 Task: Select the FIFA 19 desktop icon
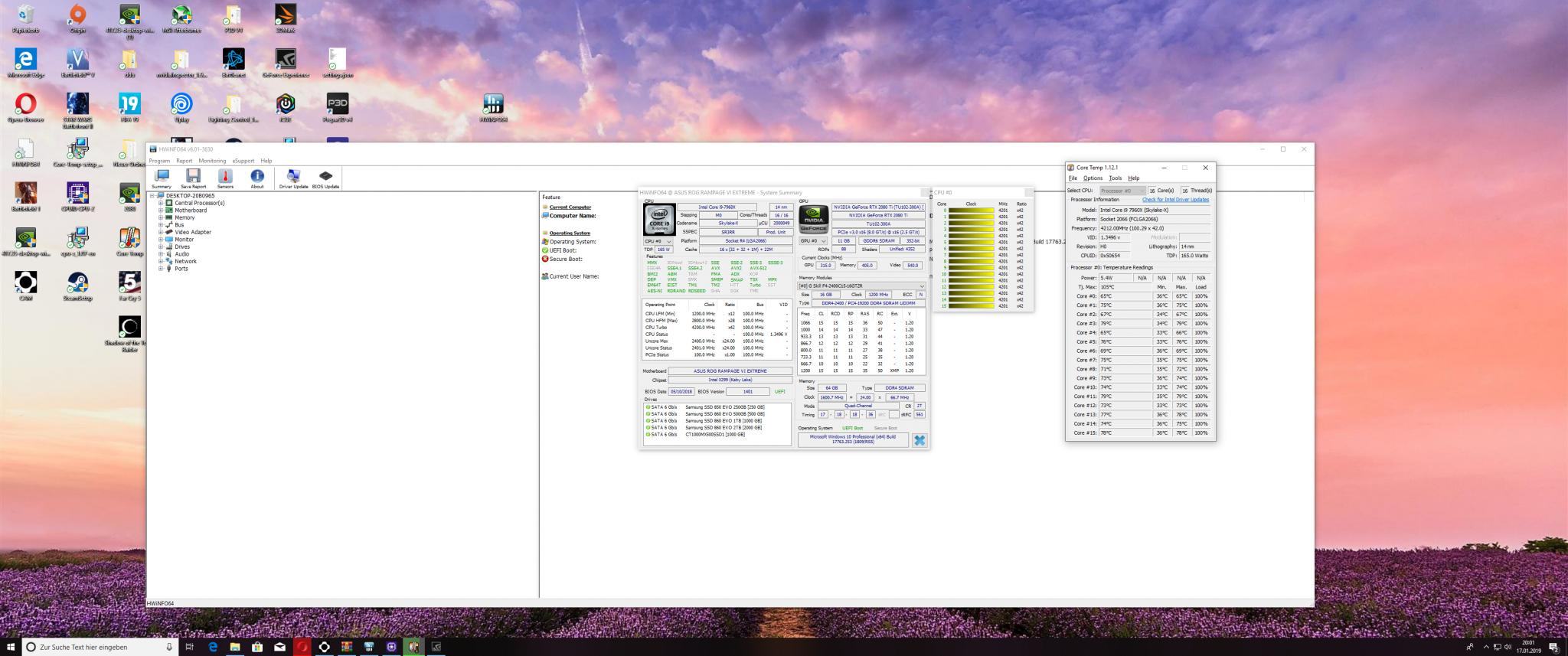click(x=129, y=108)
